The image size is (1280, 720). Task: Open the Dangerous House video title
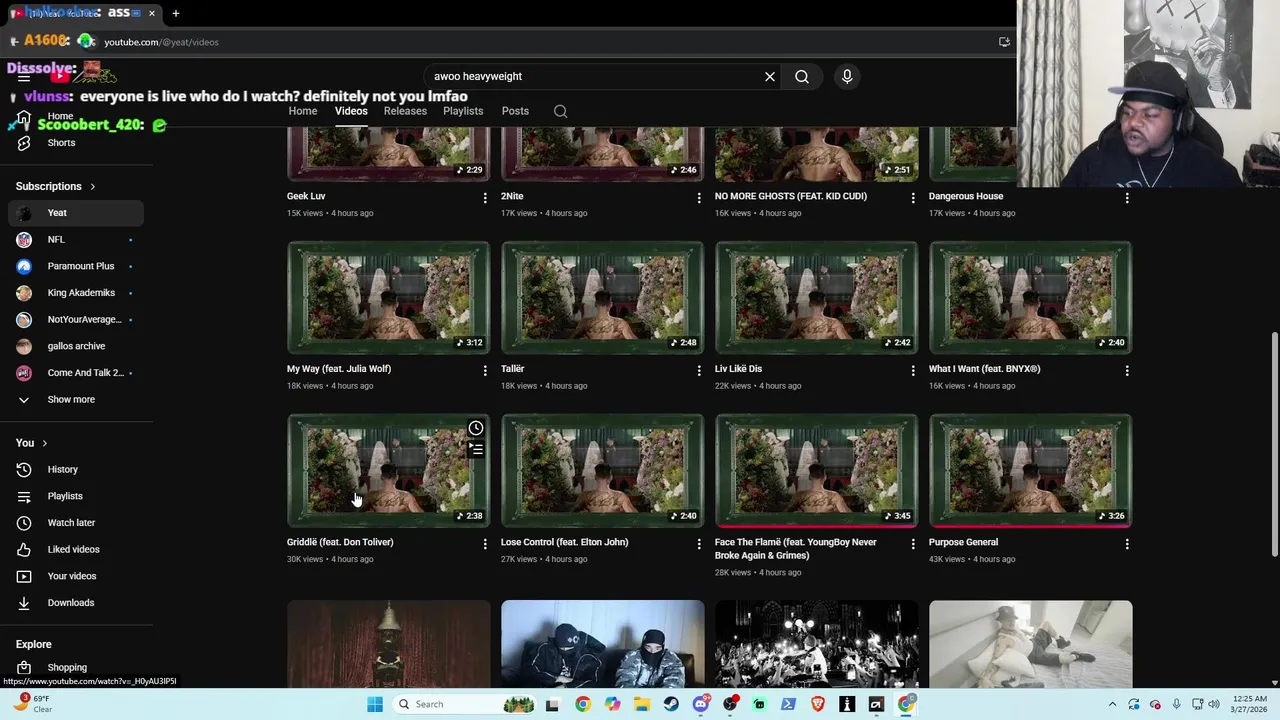[x=966, y=196]
